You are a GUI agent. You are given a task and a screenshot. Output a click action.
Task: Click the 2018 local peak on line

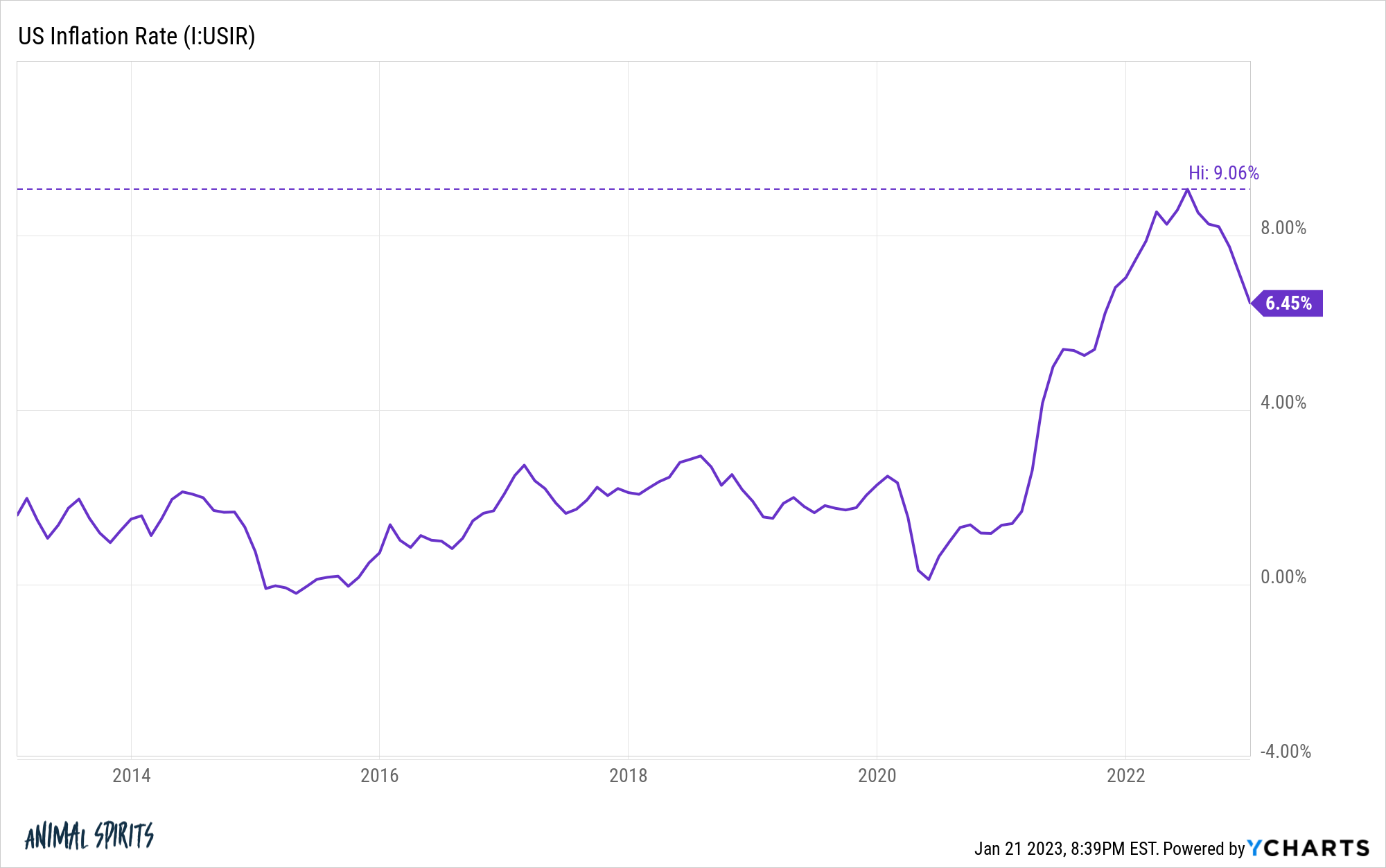[701, 456]
